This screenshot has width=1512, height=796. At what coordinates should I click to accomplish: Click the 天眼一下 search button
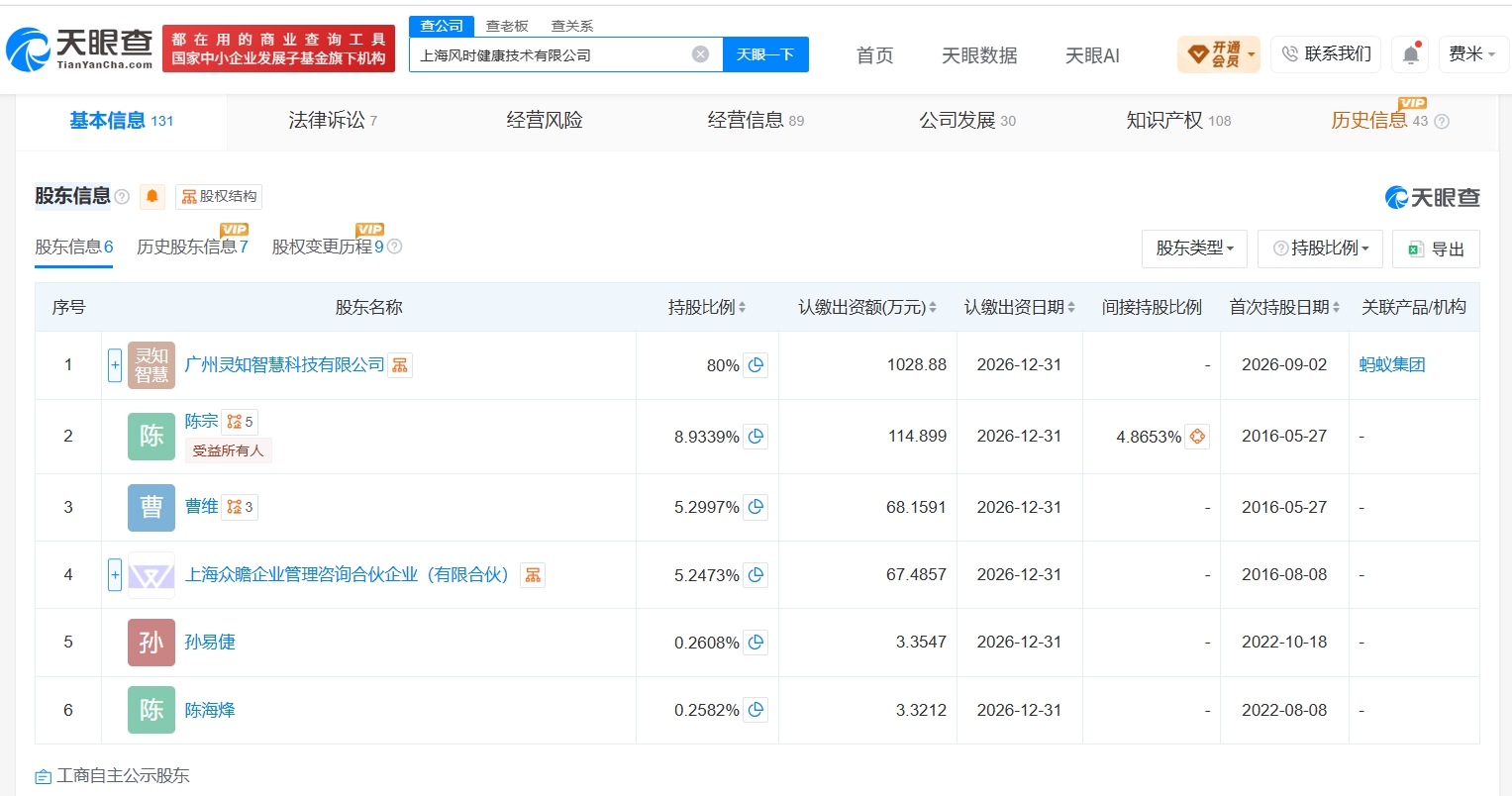[765, 54]
